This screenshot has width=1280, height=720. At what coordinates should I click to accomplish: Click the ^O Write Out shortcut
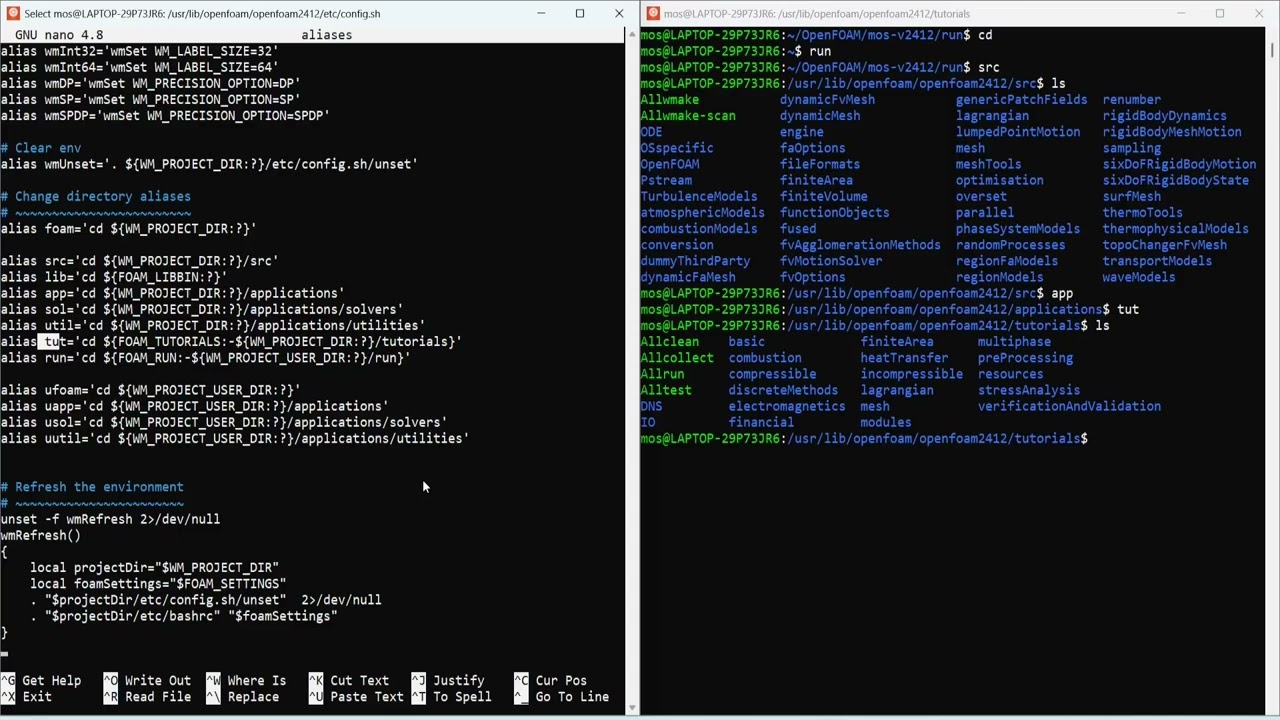147,680
